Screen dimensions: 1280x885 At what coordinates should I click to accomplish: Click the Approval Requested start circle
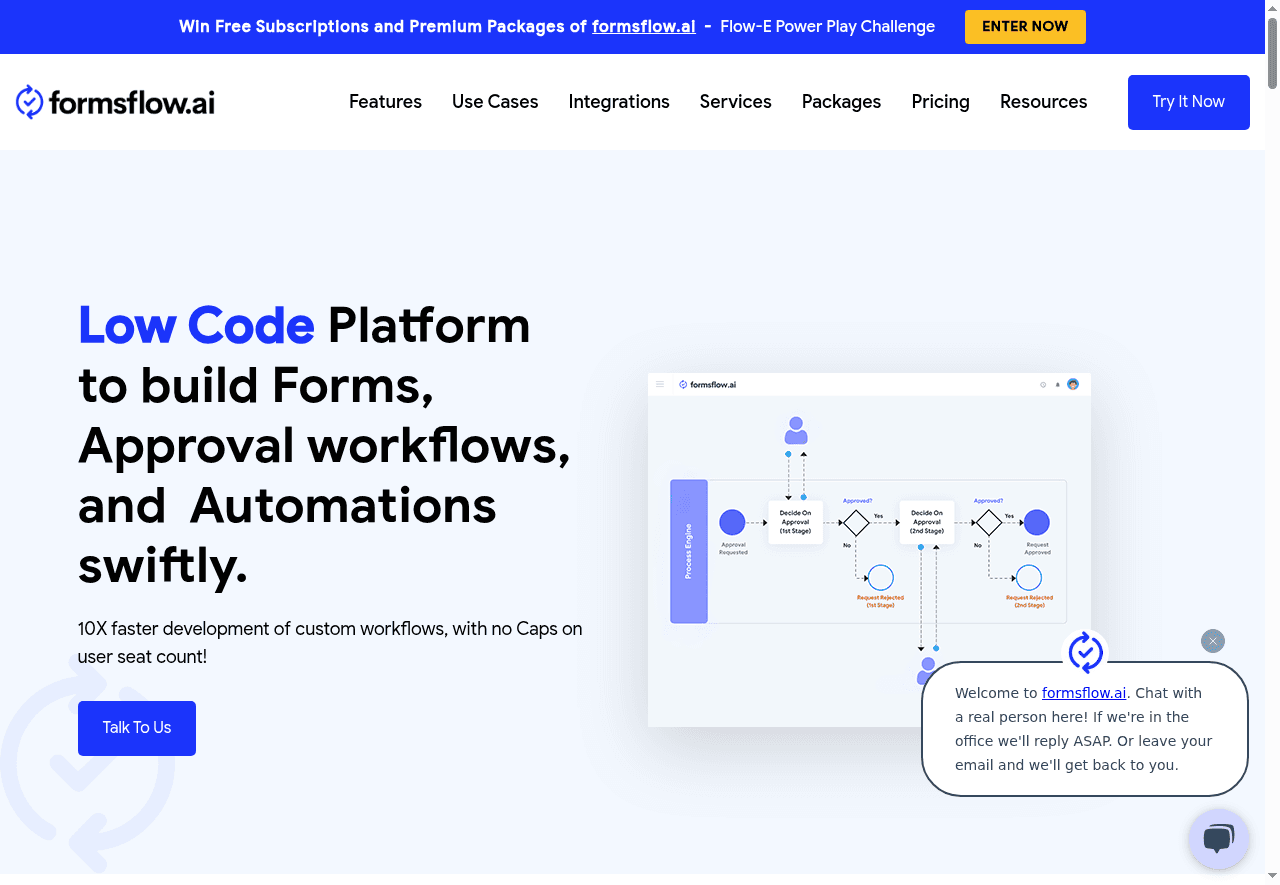click(732, 522)
